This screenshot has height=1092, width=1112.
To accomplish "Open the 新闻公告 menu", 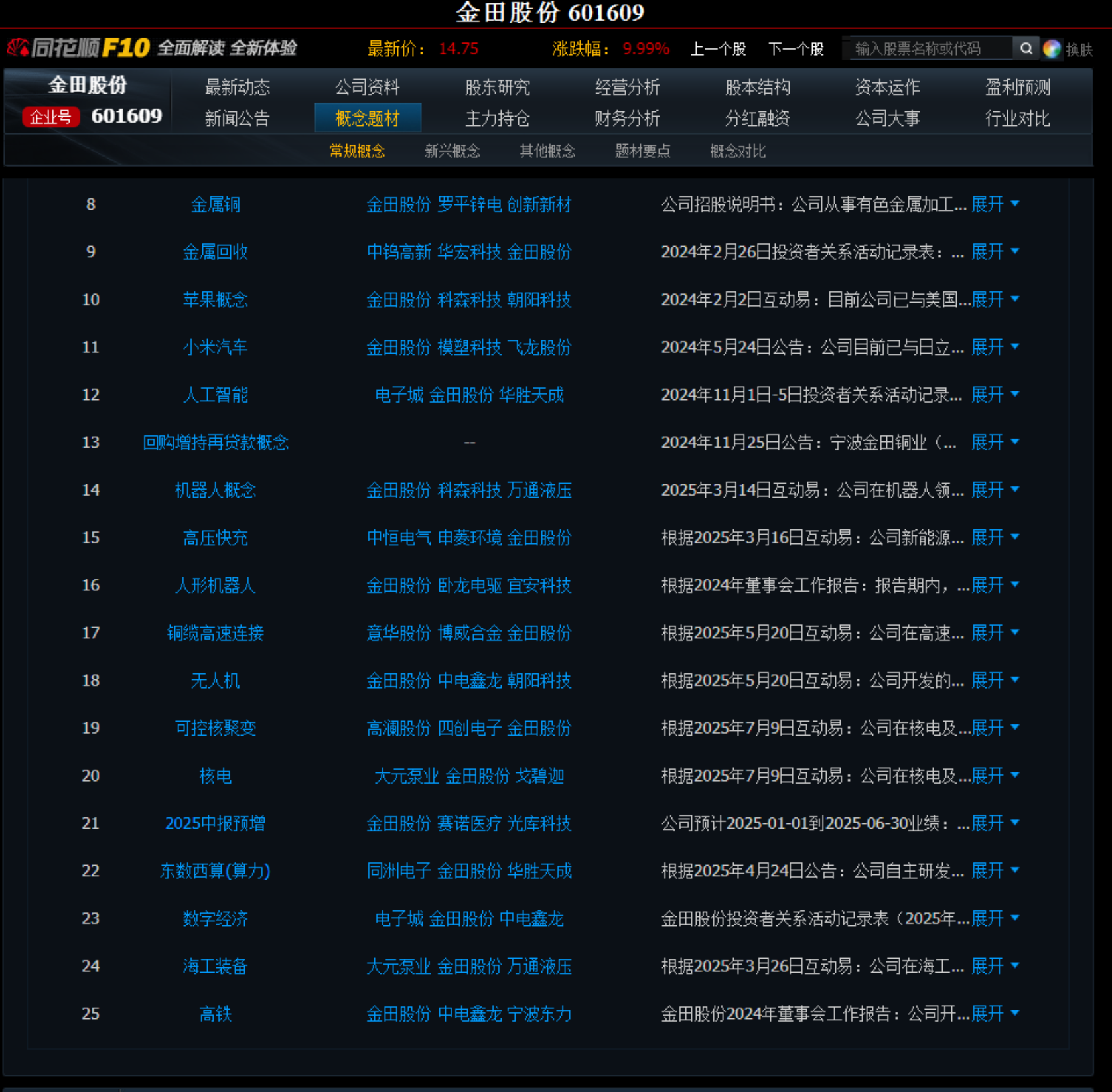I will coord(238,118).
